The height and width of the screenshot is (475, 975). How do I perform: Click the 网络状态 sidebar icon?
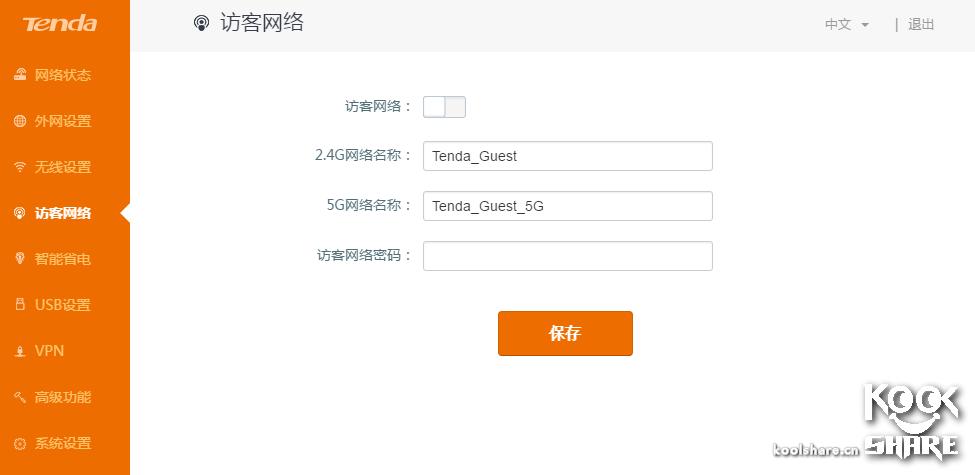[x=20, y=75]
